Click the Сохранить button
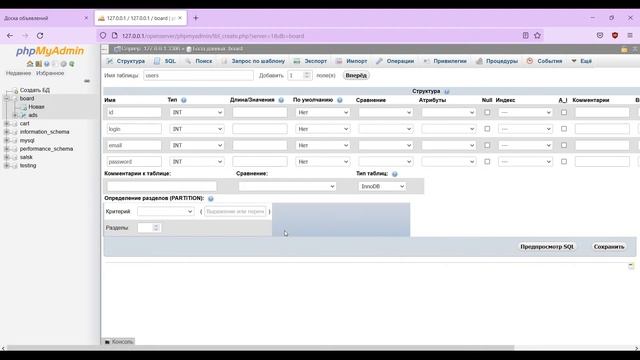 tap(609, 247)
